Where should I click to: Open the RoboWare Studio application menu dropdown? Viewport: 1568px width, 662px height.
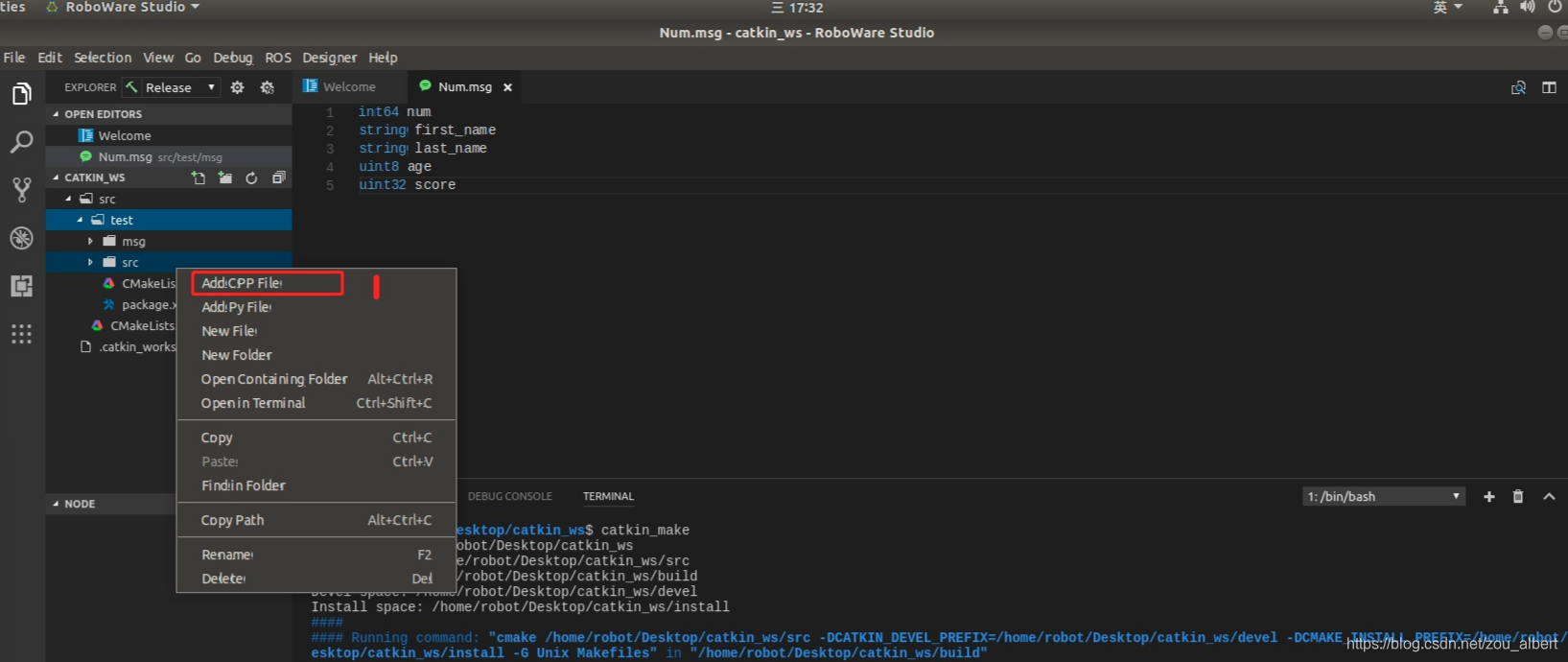124,7
